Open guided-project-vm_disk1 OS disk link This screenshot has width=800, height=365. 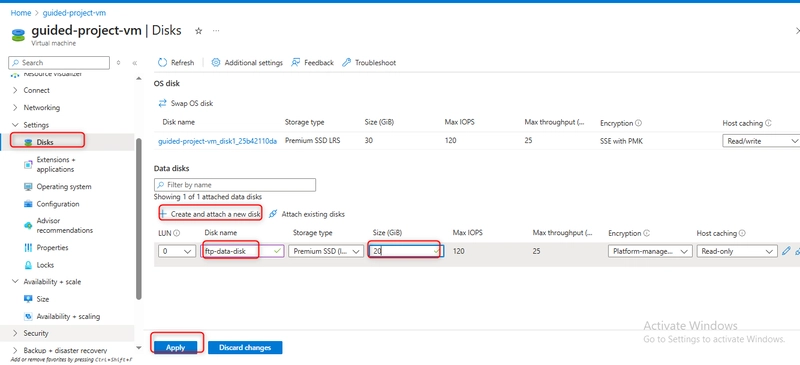pos(217,141)
